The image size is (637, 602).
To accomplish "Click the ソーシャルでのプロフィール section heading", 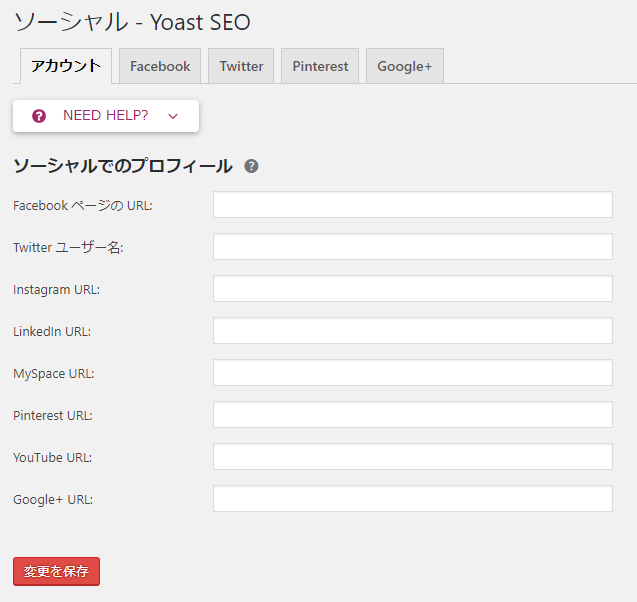I will 123,166.
